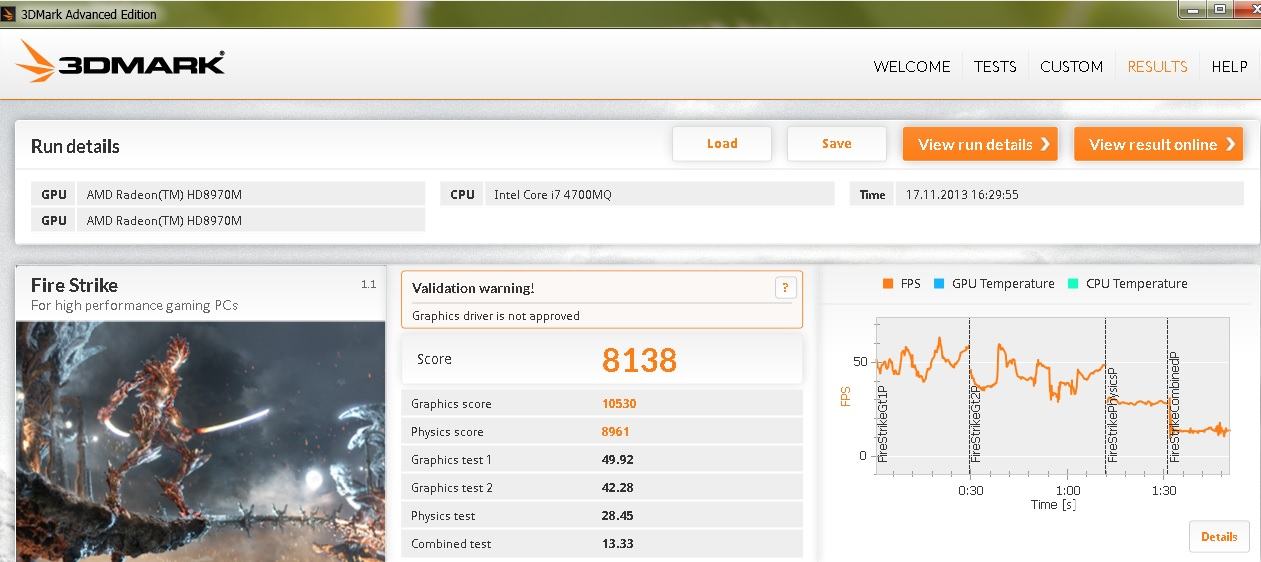Click the Intel Core i7 4700MQ field
The height and width of the screenshot is (562, 1261).
[659, 194]
